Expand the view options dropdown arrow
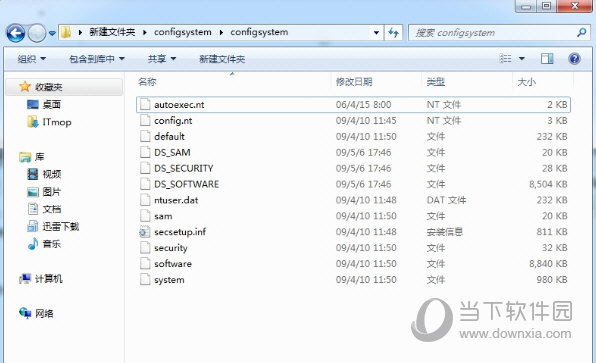This screenshot has height=363, width=596. coord(522,59)
